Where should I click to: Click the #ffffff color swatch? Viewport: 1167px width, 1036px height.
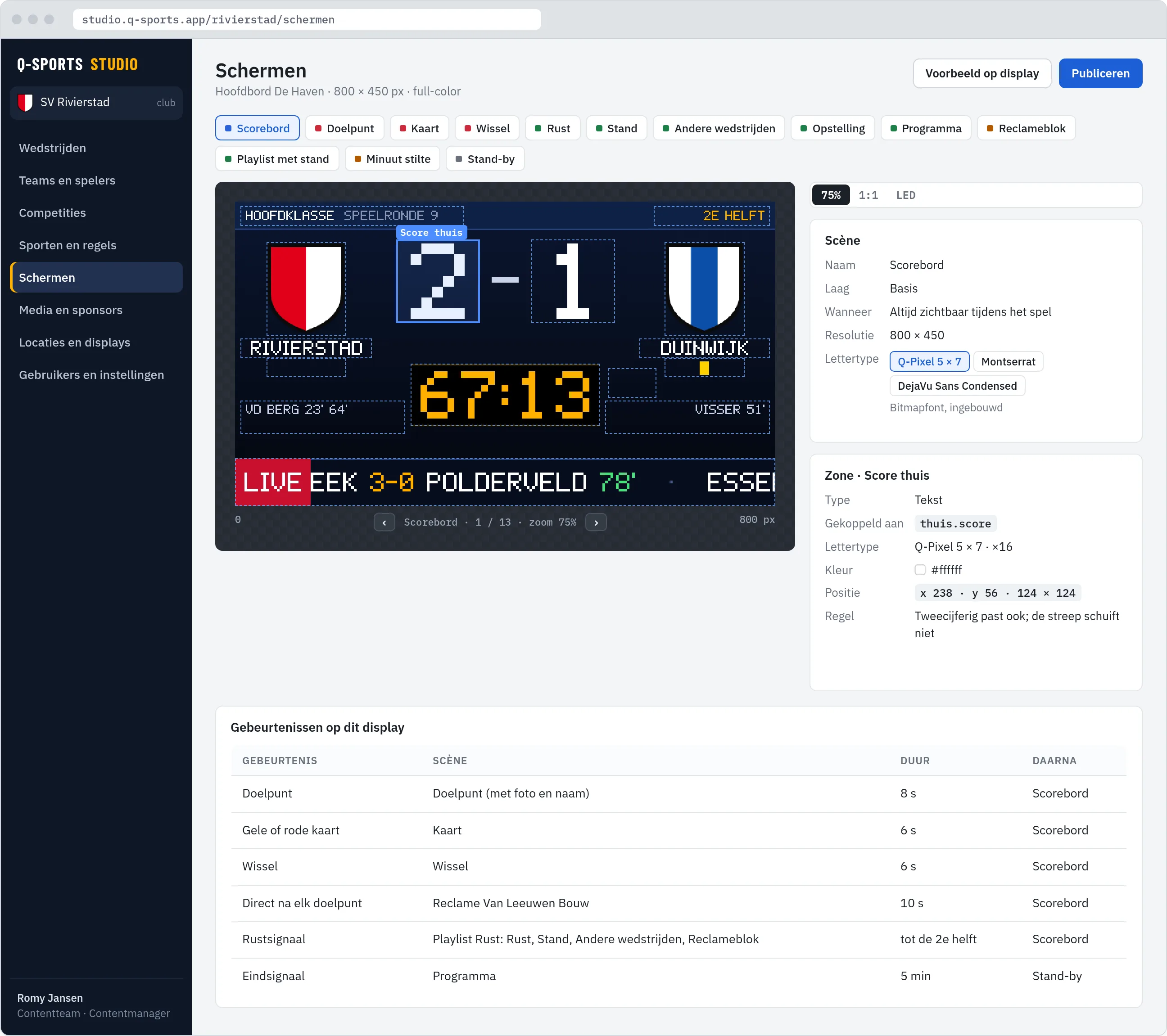tap(920, 570)
